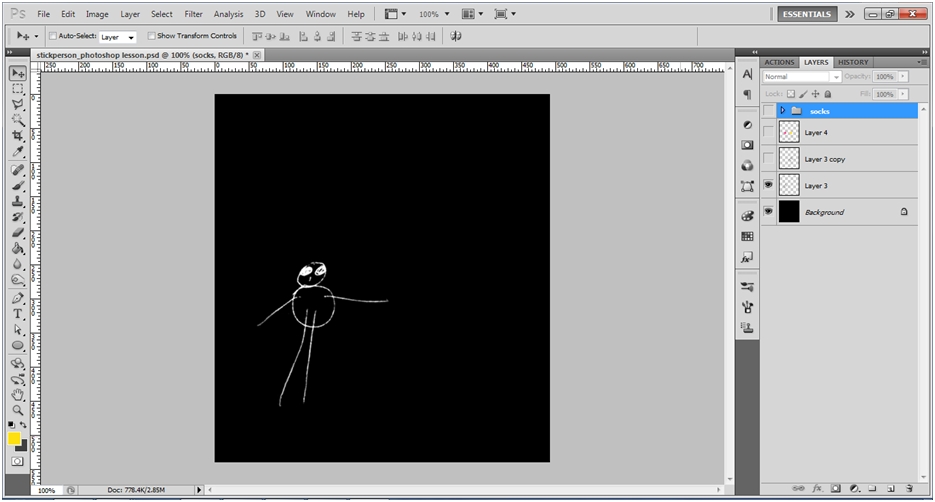Click the Auto-Align Layers icon in the options bar
Viewport: 935px width, 502px height.
tap(456, 36)
